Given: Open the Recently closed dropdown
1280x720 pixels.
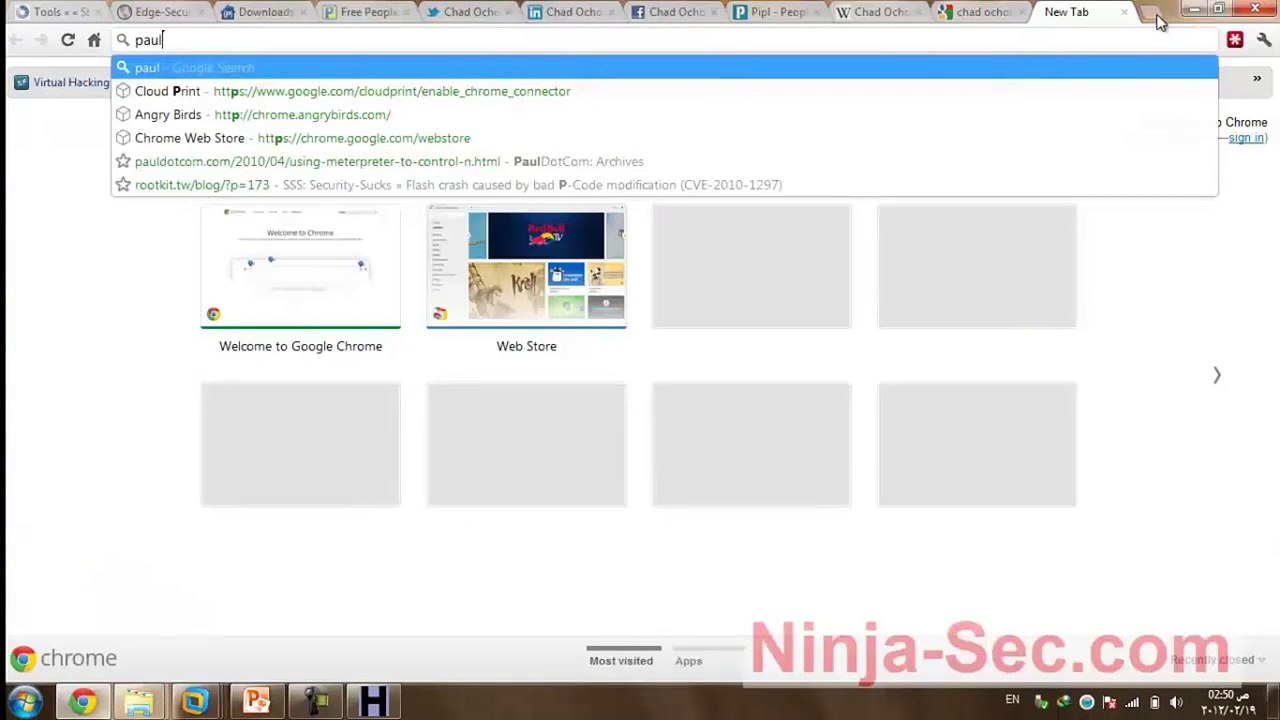Looking at the screenshot, I should (1219, 660).
